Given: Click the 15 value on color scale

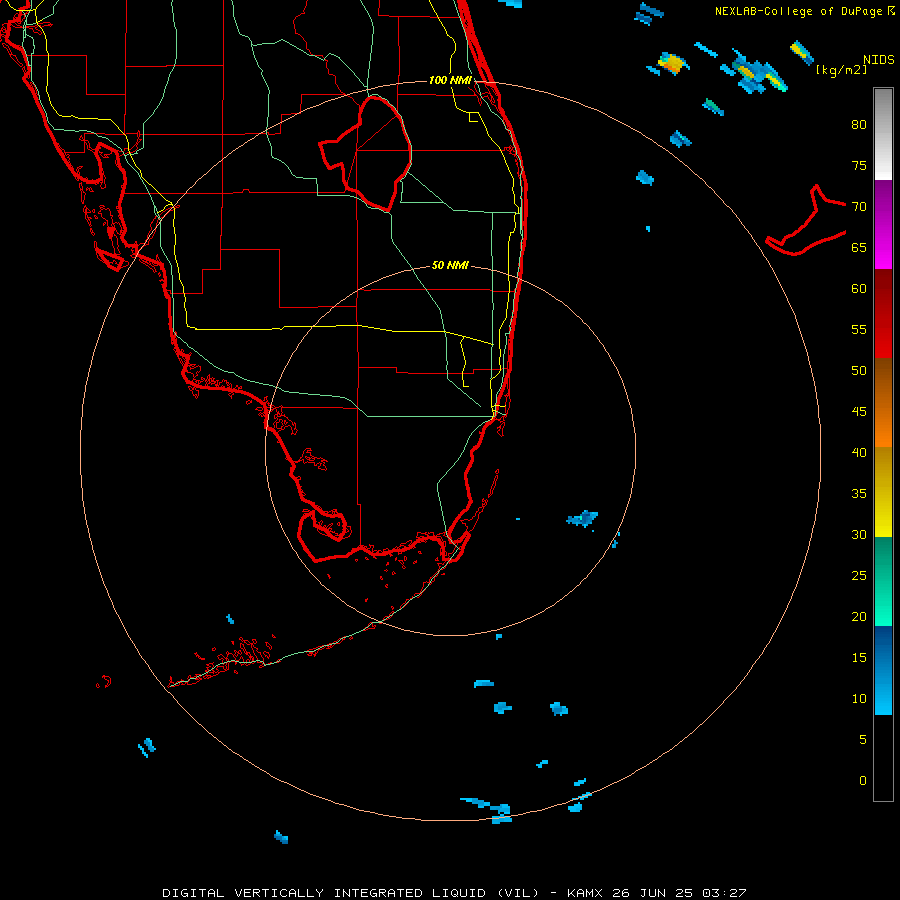Looking at the screenshot, I should (x=859, y=658).
